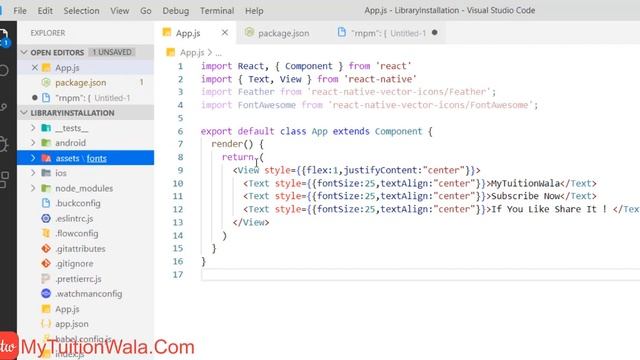Click the .gitattributes file icon
The height and width of the screenshot is (360, 640).
click(46, 248)
